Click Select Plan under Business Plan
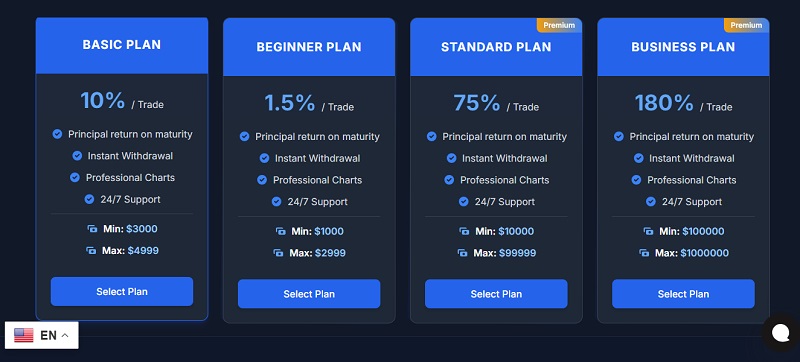Image resolution: width=800 pixels, height=362 pixels. click(x=683, y=294)
